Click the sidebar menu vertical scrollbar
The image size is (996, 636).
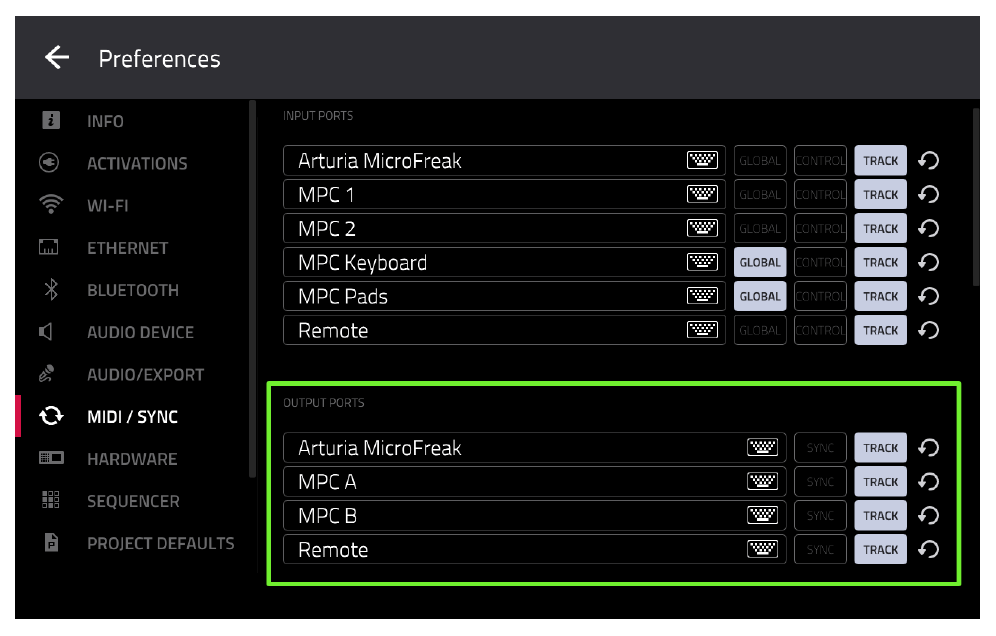252,288
